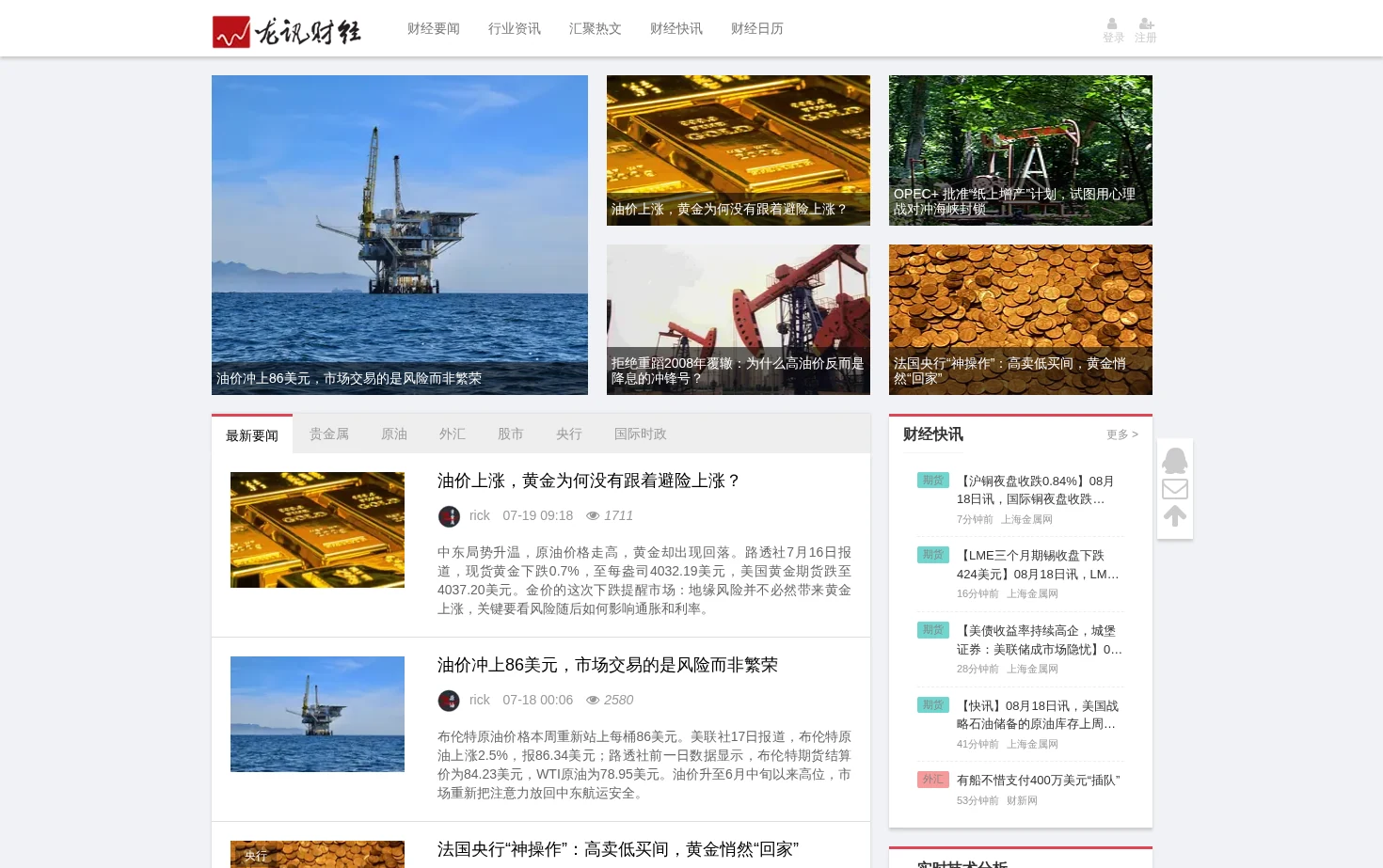Switch to the 原油 tab
This screenshot has height=868, width=1383.
[x=394, y=434]
